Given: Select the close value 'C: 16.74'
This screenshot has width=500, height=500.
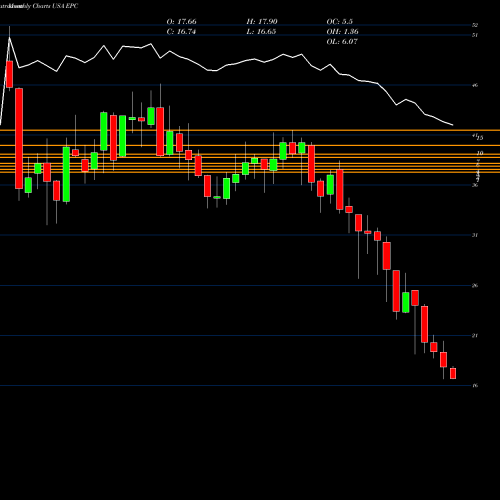Looking at the screenshot, I should click(x=181, y=32).
